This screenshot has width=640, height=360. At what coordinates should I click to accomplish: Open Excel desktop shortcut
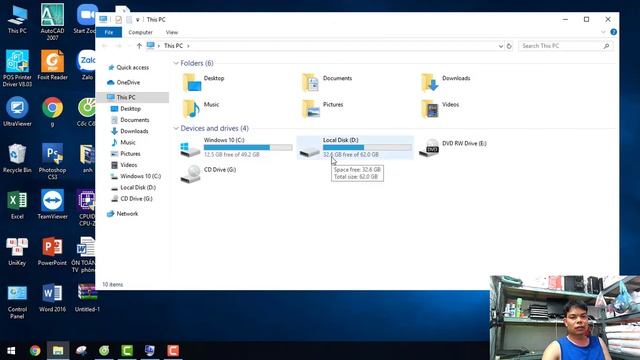point(17,205)
